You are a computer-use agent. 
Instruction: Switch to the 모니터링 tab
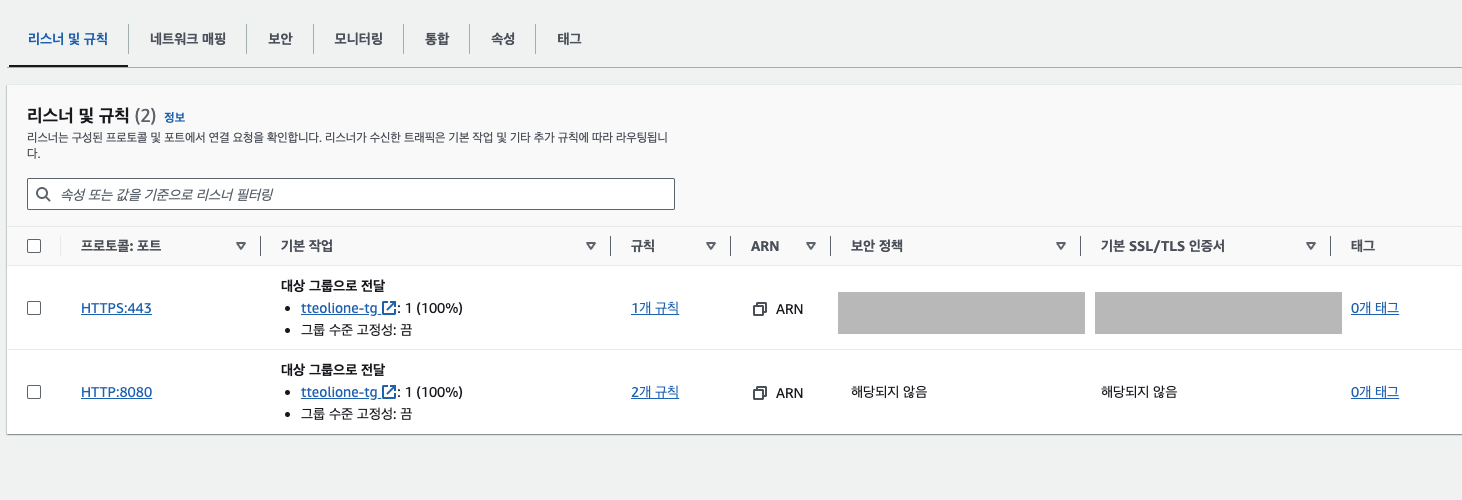(358, 39)
